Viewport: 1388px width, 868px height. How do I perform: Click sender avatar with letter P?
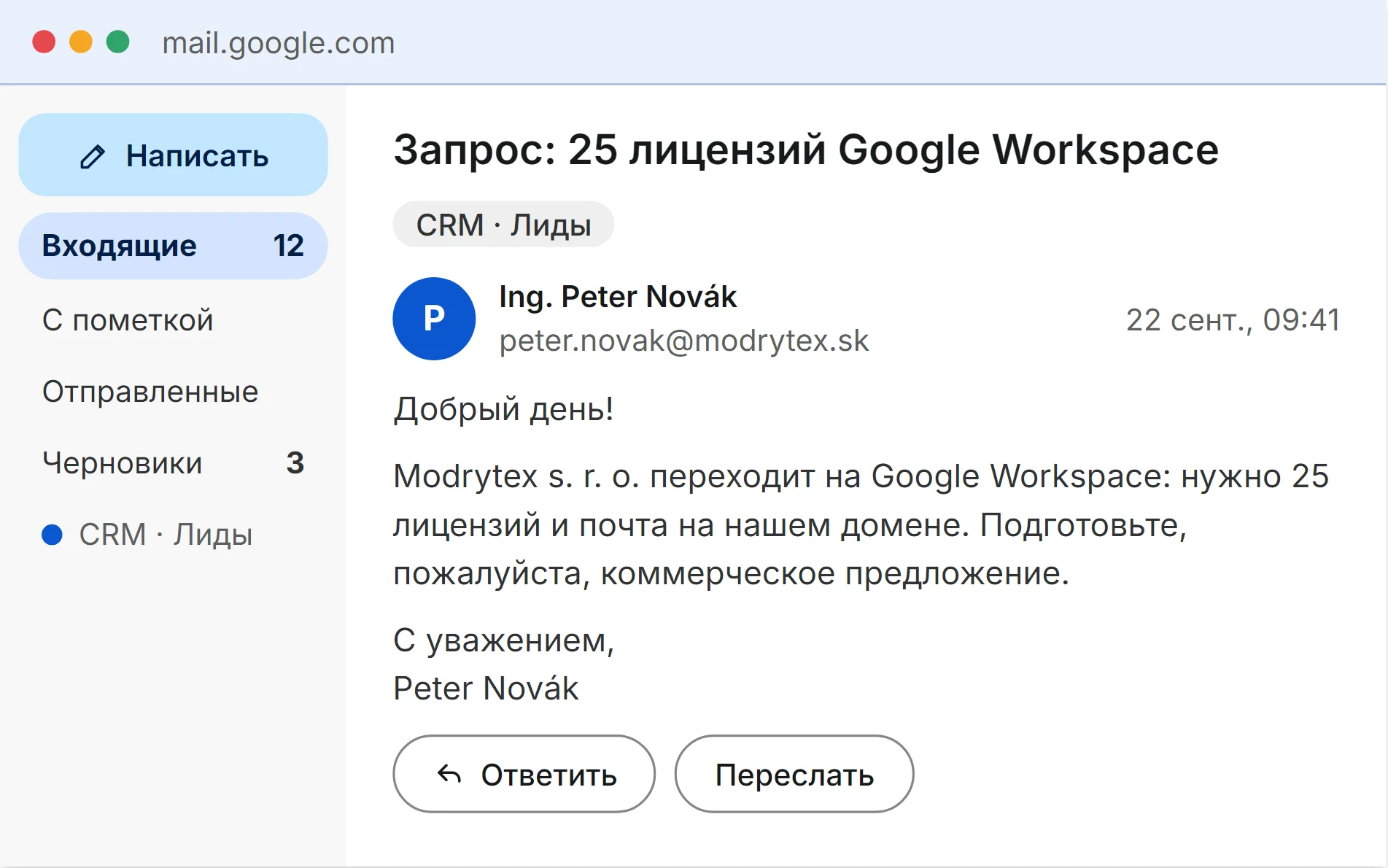(x=434, y=319)
